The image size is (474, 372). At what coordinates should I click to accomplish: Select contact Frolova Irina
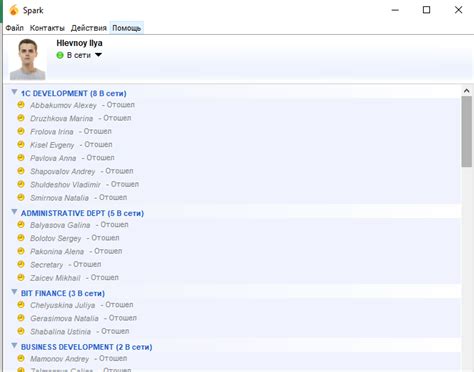[x=52, y=132]
